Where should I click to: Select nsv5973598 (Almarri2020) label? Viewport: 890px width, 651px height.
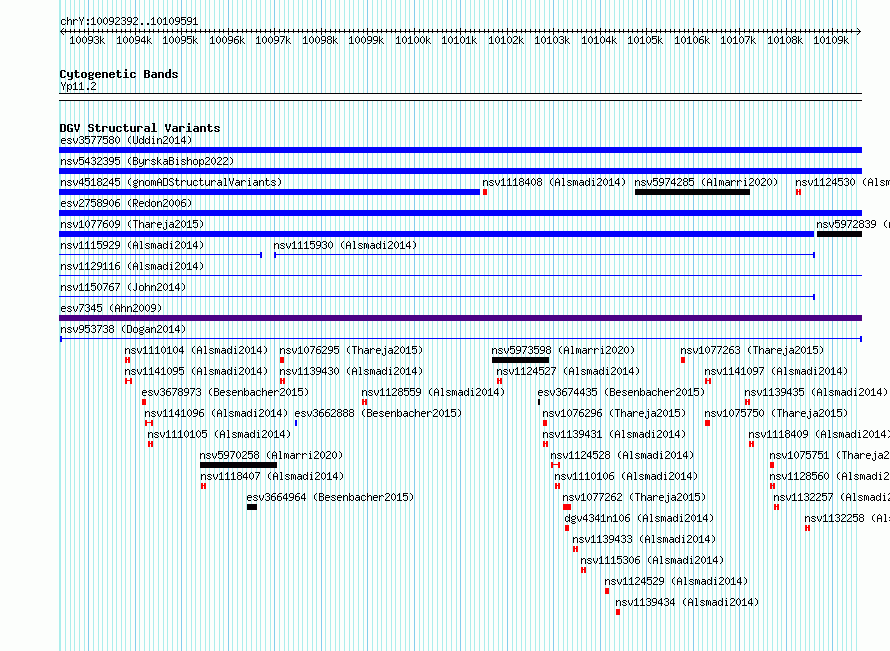pos(563,350)
